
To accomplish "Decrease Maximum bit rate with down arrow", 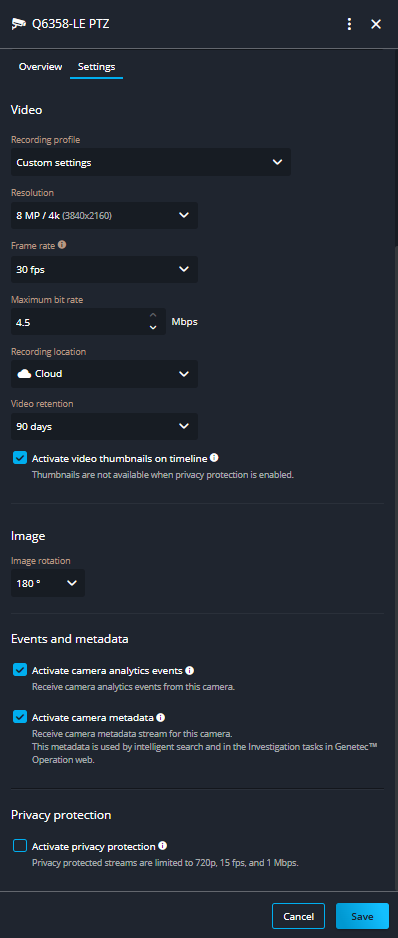I will 153,327.
